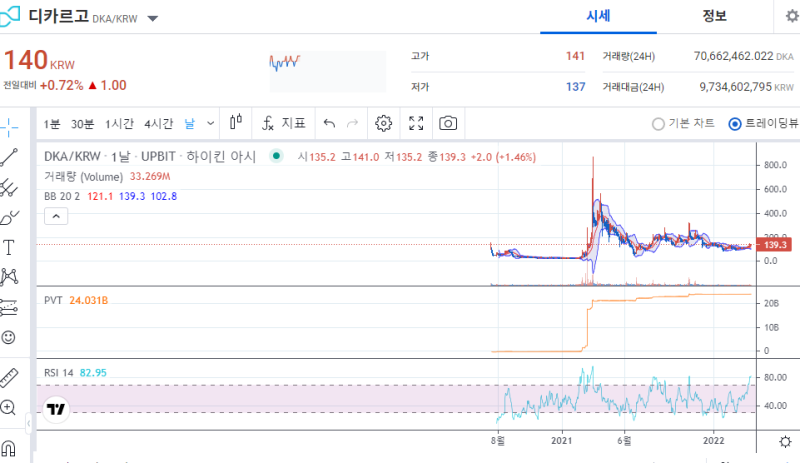Screen dimensions: 800x463
Task: Switch to the 정보 tab
Action: (x=714, y=16)
